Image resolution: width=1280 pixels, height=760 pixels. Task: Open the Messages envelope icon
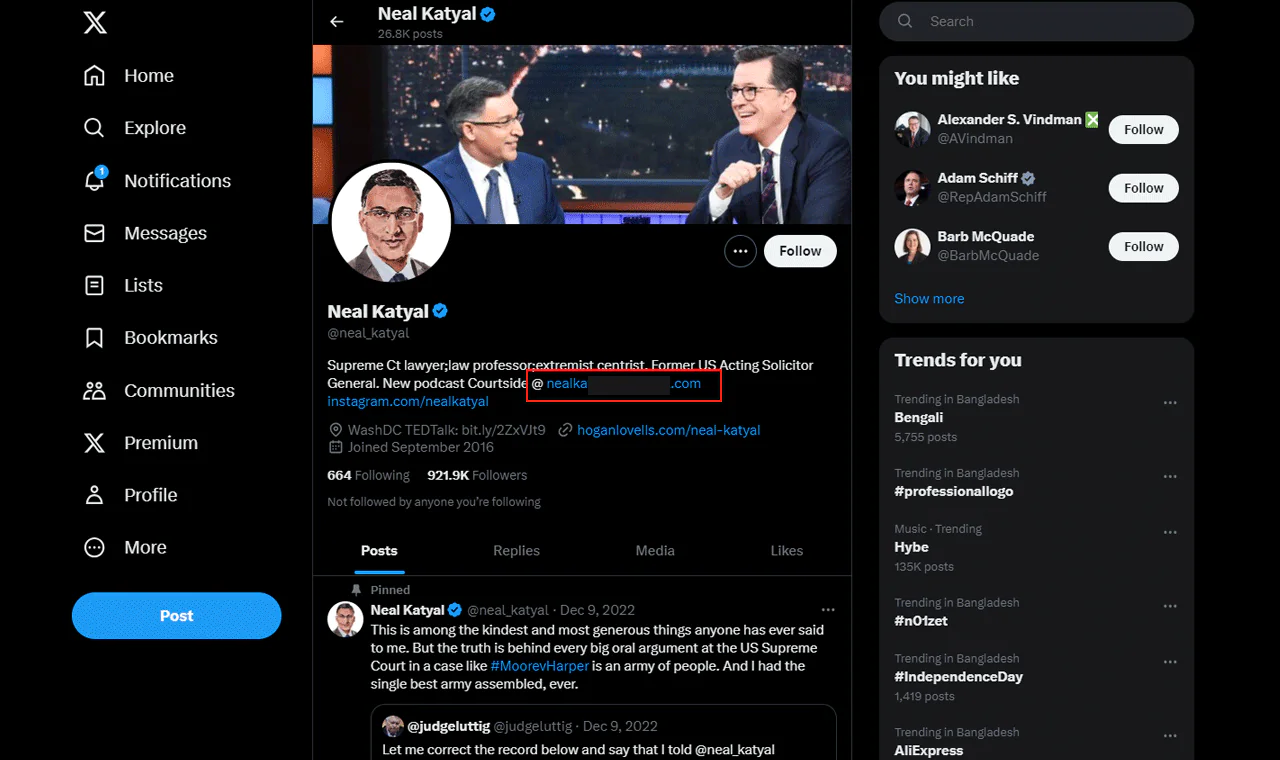pos(94,233)
